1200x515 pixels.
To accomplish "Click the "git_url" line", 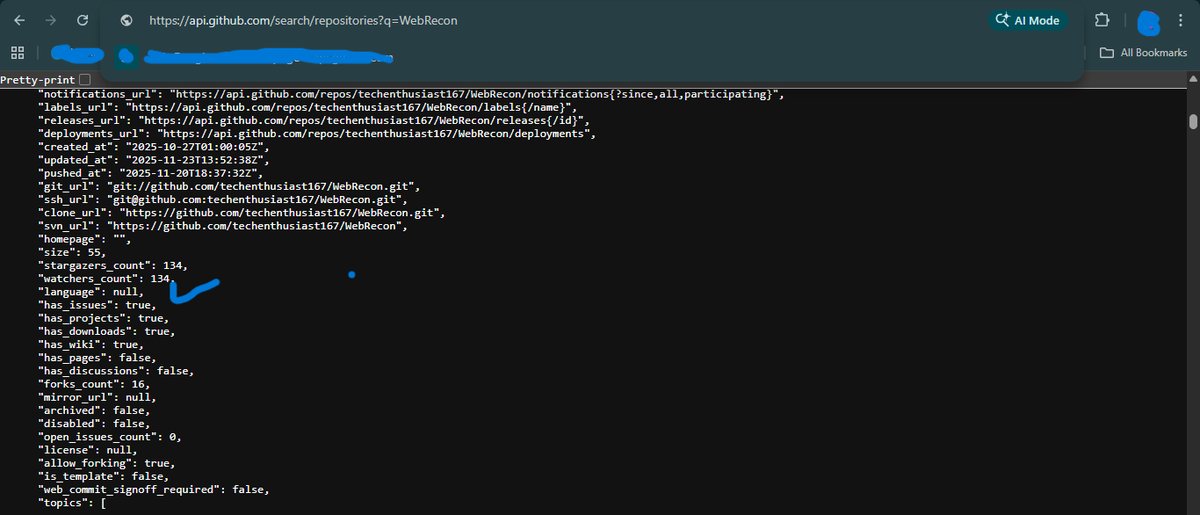I will (231, 186).
